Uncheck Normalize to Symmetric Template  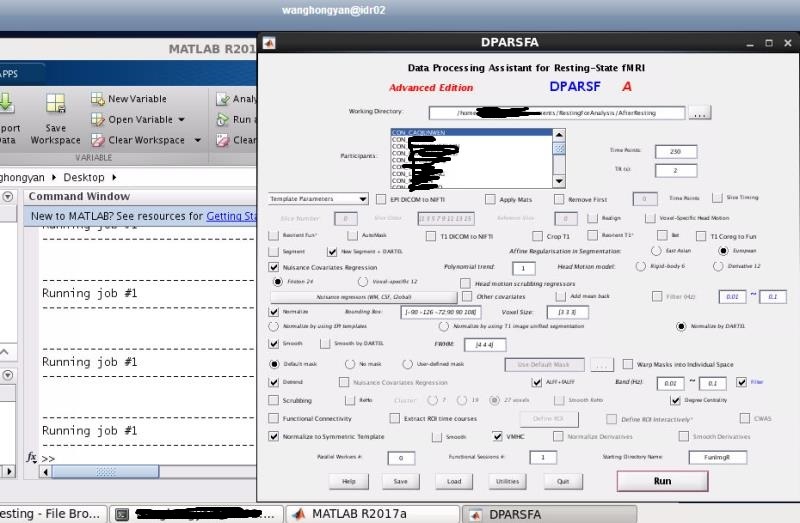[273, 436]
